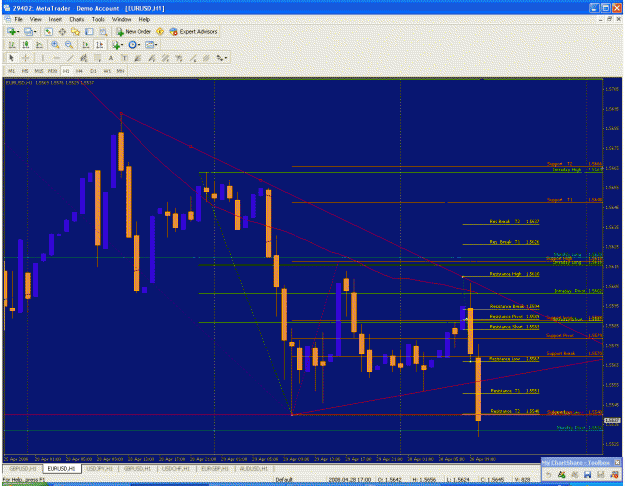The width and height of the screenshot is (625, 486).
Task: Pick the Fibonacci Retracement tool
Action: point(97,58)
